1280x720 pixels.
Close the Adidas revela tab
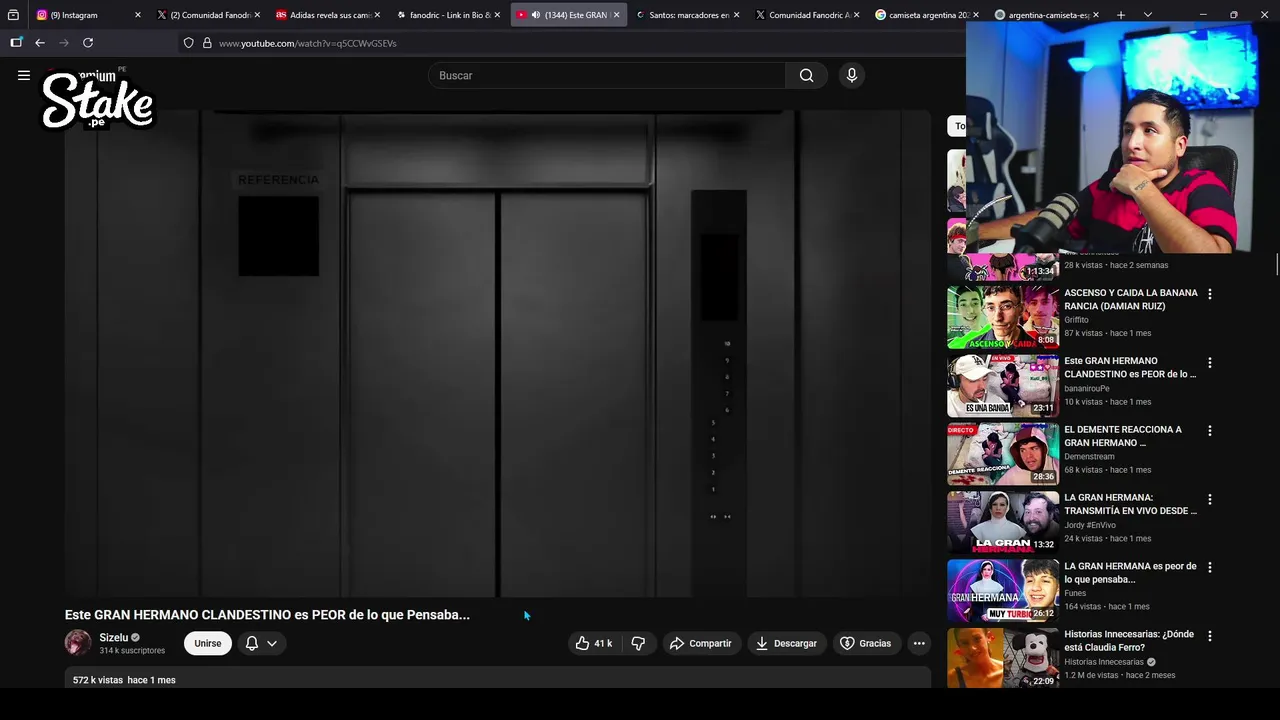pos(377,15)
